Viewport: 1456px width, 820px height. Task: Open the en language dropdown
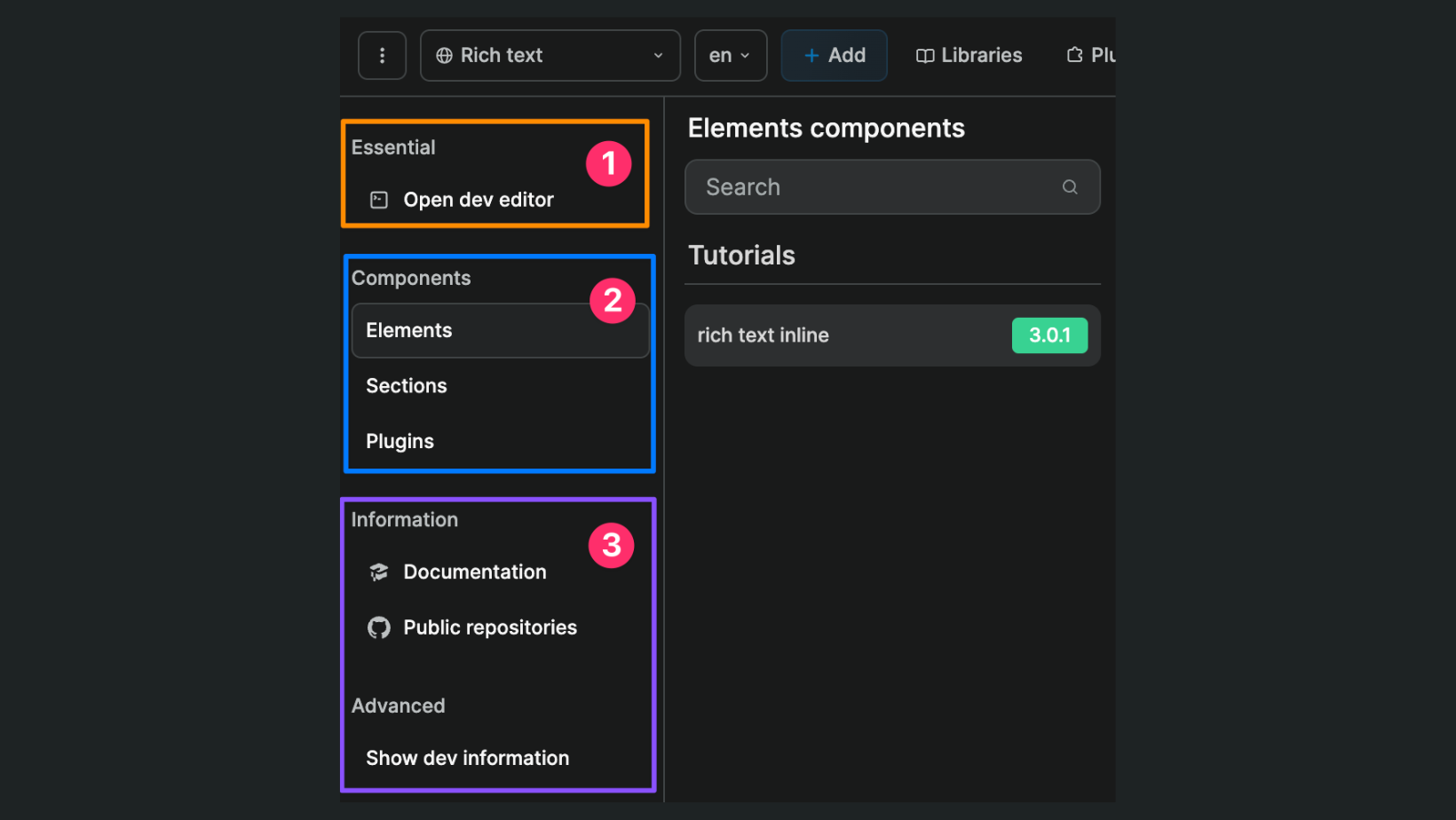pos(730,55)
